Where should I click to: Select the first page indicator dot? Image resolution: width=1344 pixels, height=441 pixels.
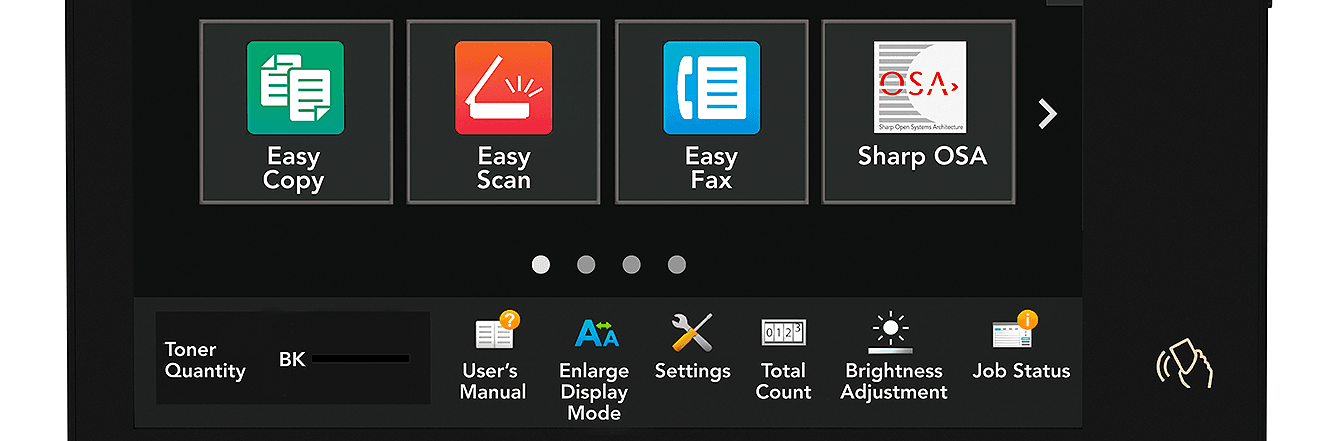541,265
